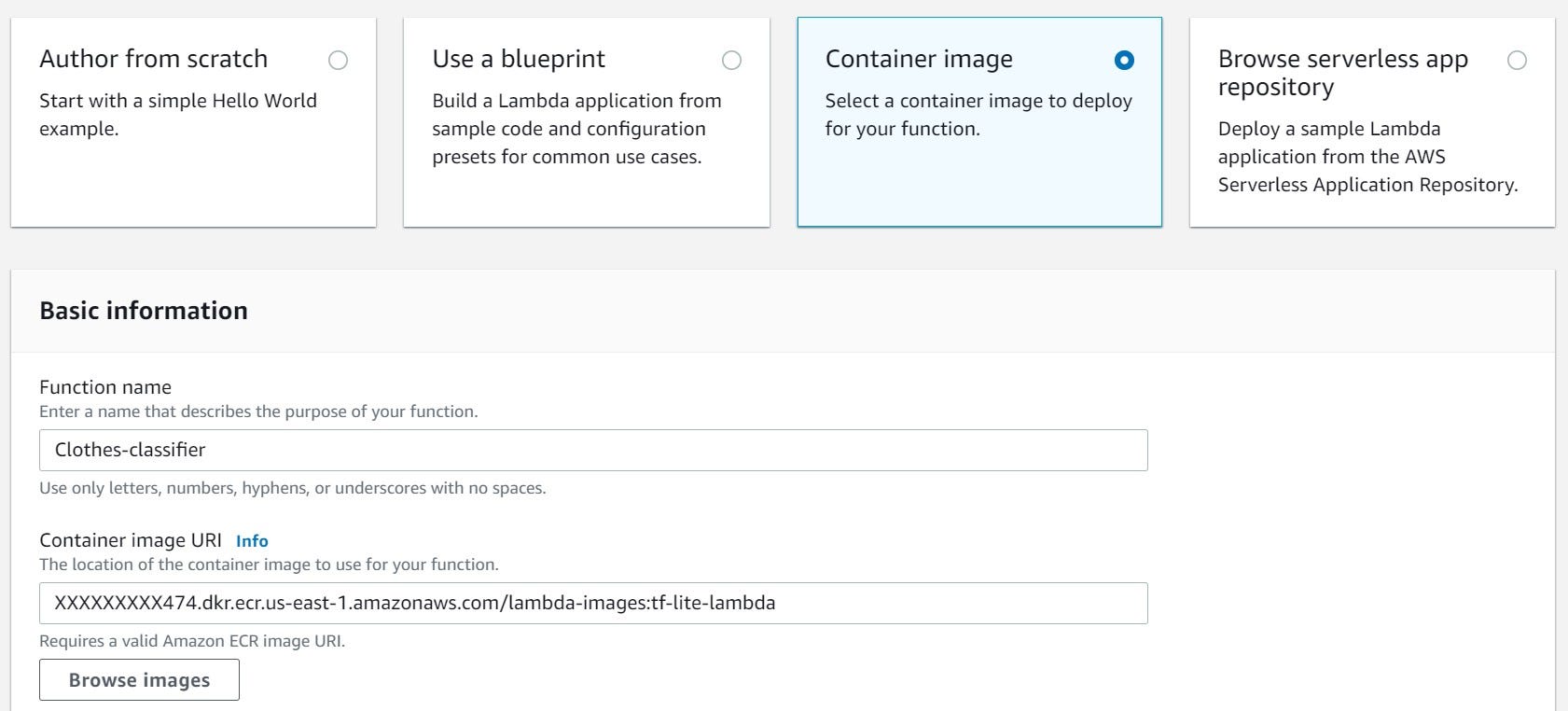Screen dimensions: 1568x711
Task: Focus the Container image URI input field
Action: tap(593, 603)
